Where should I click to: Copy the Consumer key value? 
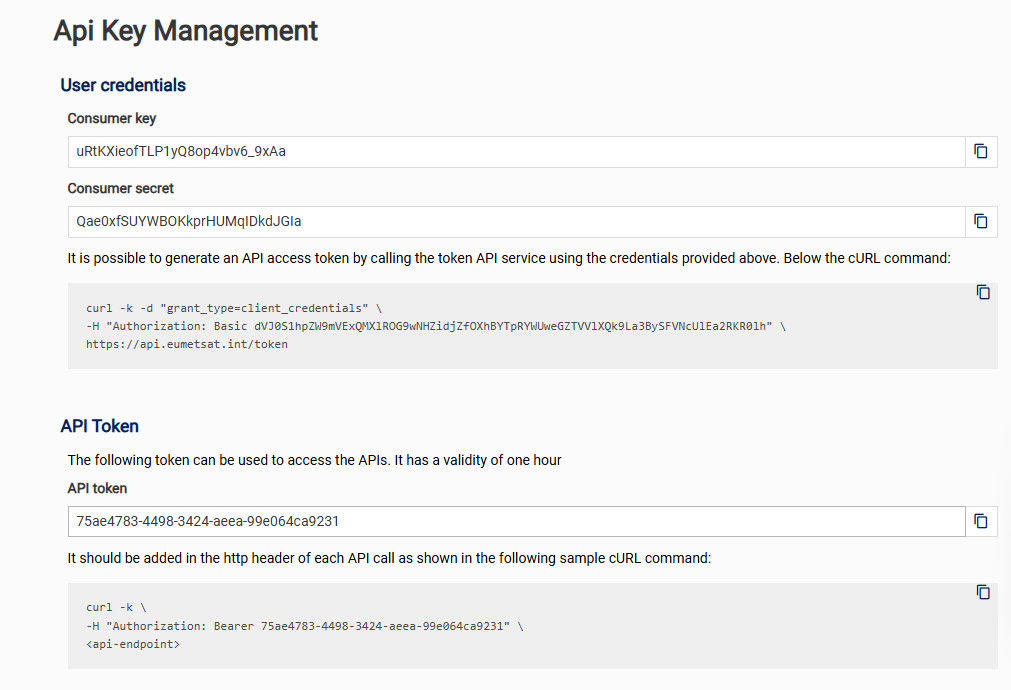click(981, 151)
